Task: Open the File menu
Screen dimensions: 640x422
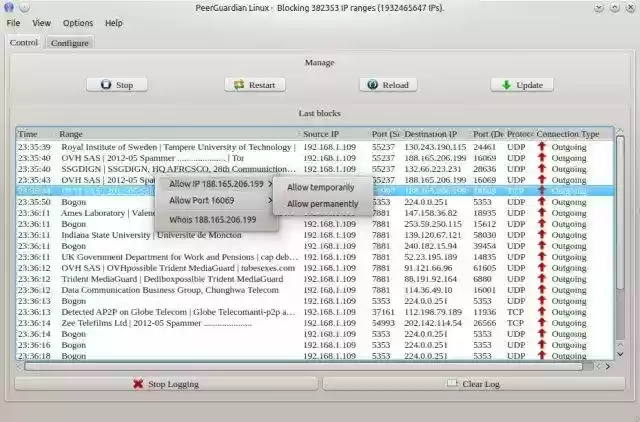Action: [14, 22]
